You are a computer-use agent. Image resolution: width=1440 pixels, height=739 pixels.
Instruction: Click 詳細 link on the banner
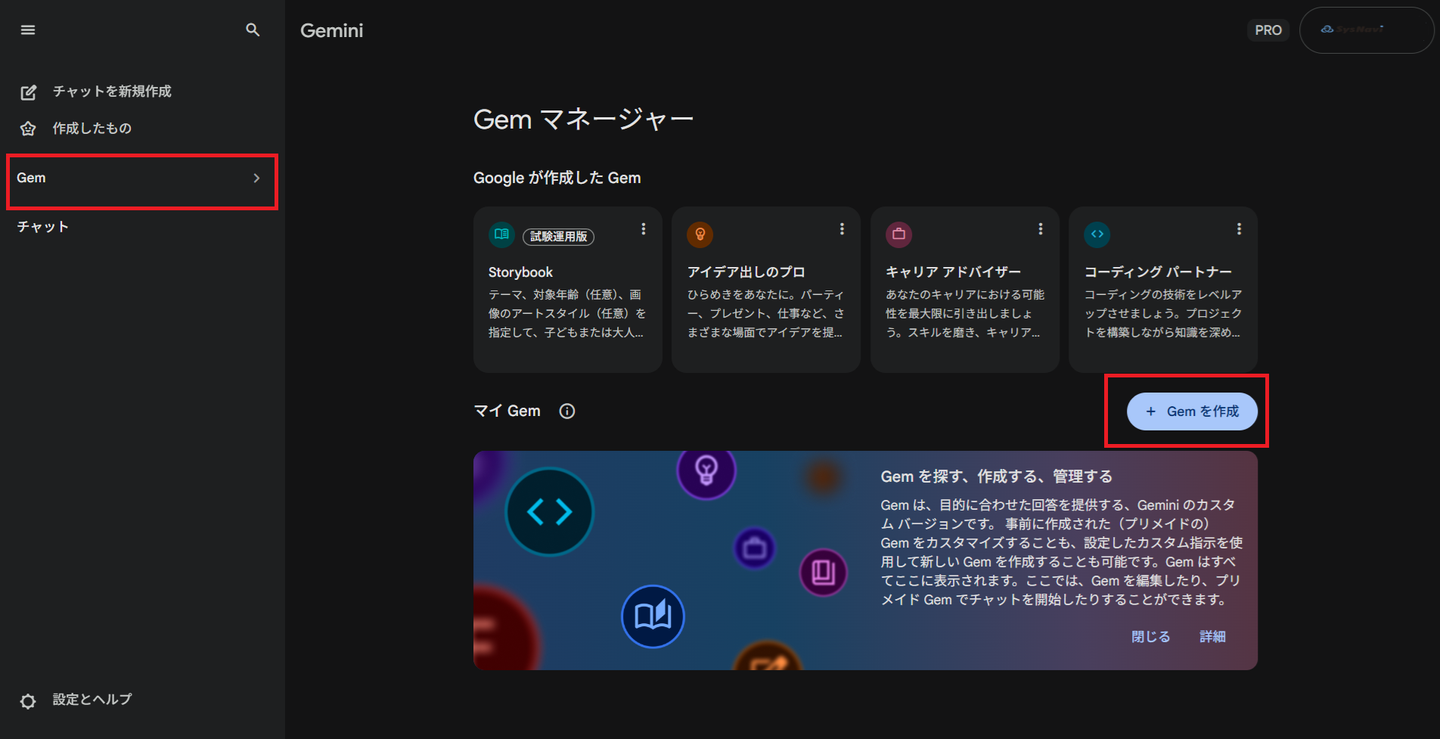click(x=1213, y=636)
